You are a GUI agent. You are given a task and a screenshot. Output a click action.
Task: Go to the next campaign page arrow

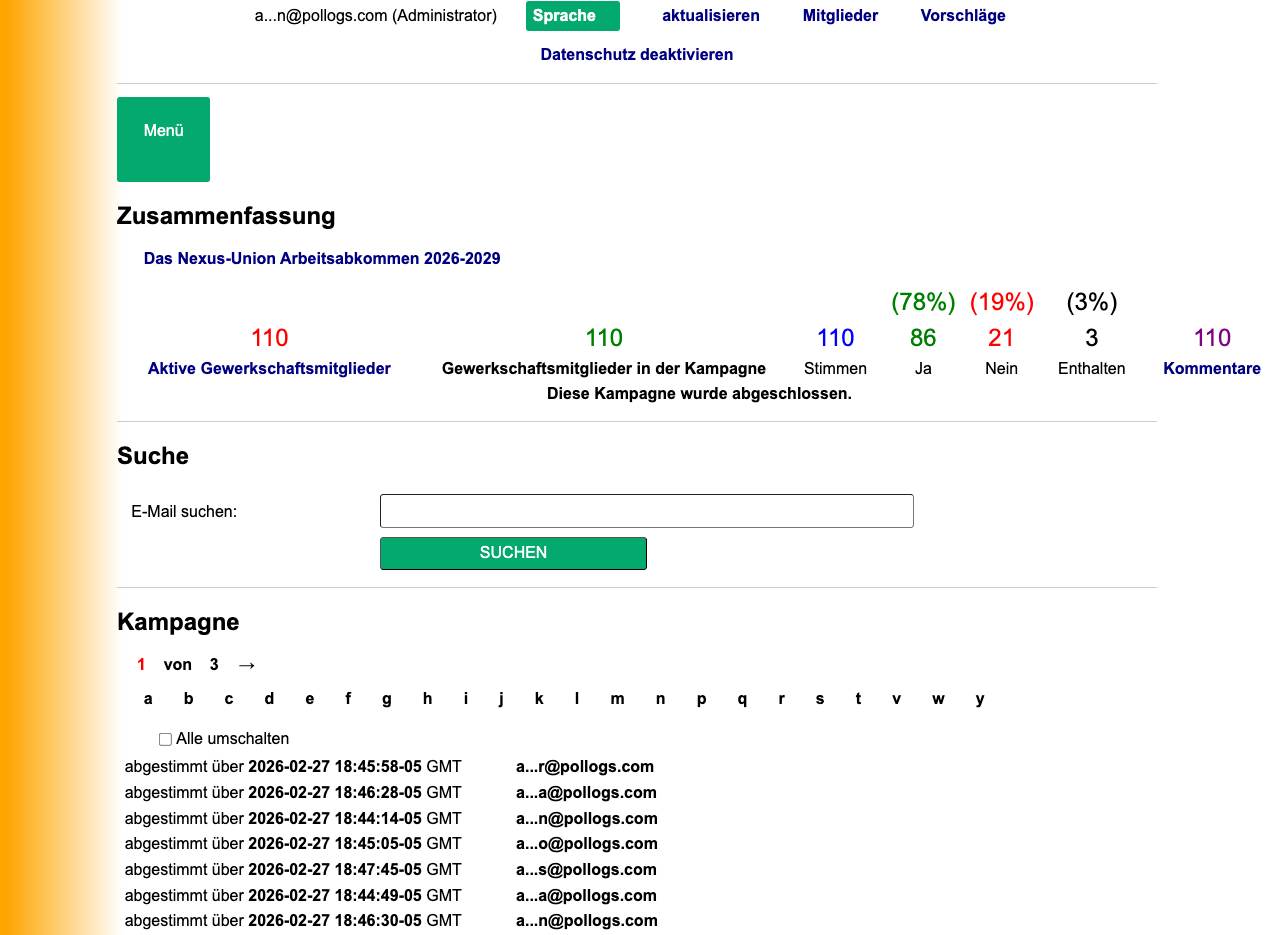click(x=247, y=664)
